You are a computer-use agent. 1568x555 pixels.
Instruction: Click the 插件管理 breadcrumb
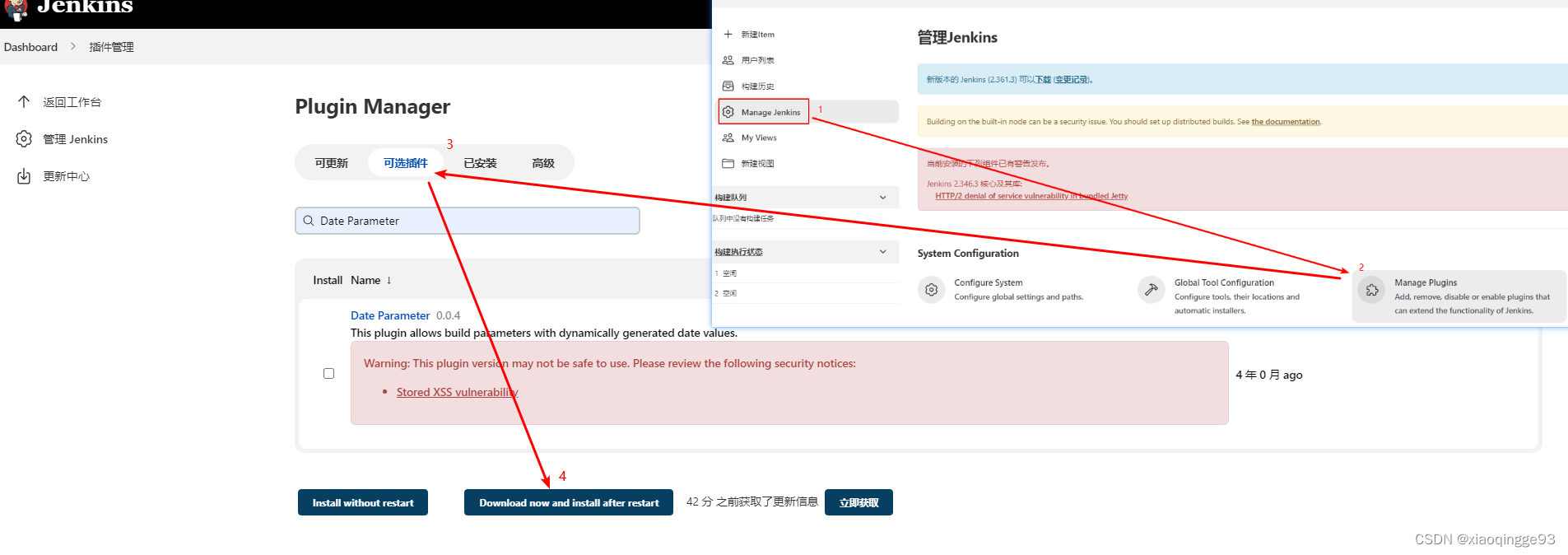click(x=111, y=47)
